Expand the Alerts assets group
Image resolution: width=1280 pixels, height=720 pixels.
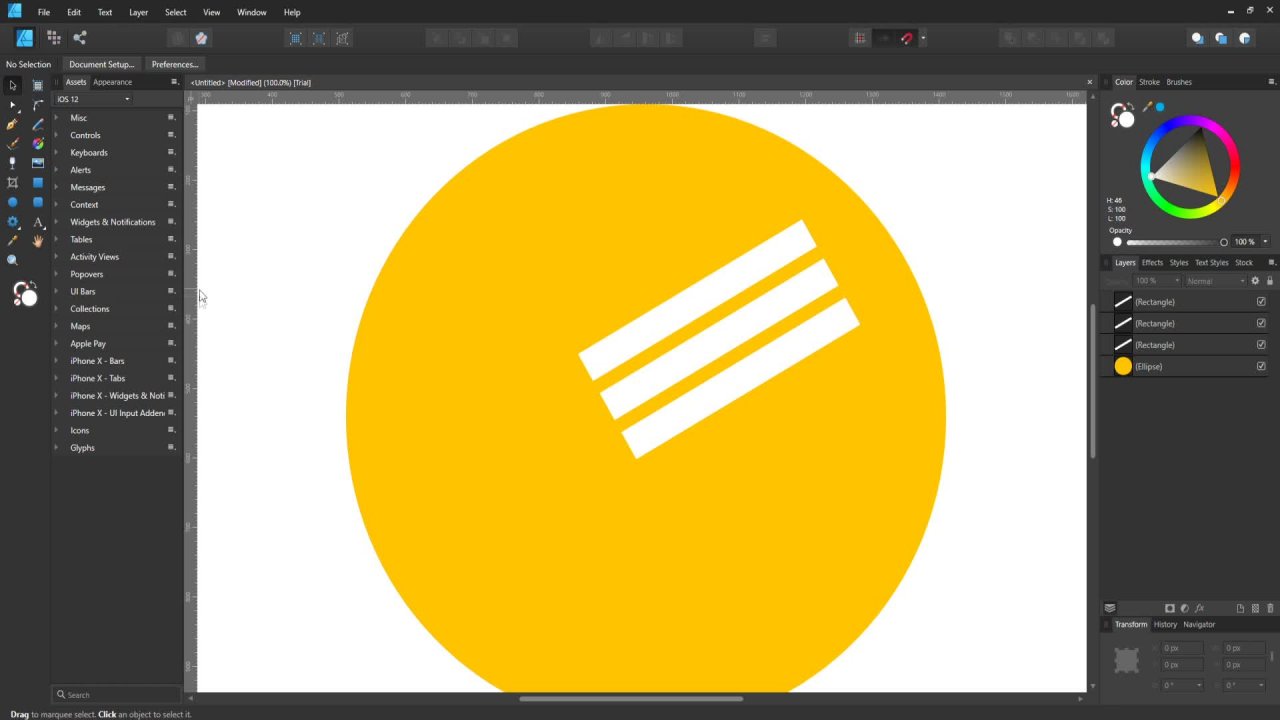[x=56, y=170]
